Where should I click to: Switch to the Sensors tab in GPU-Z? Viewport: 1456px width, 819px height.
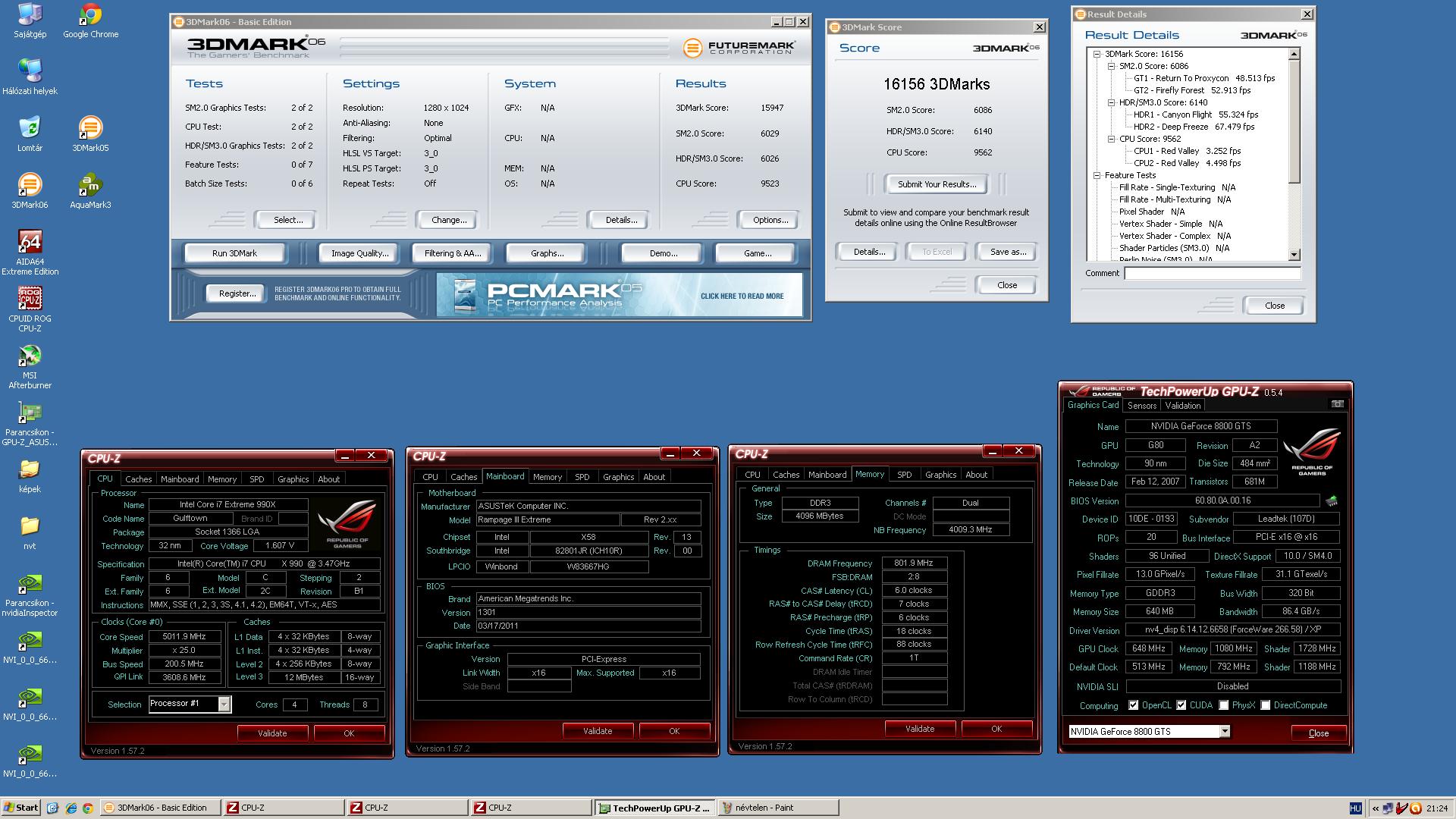pyautogui.click(x=1141, y=406)
